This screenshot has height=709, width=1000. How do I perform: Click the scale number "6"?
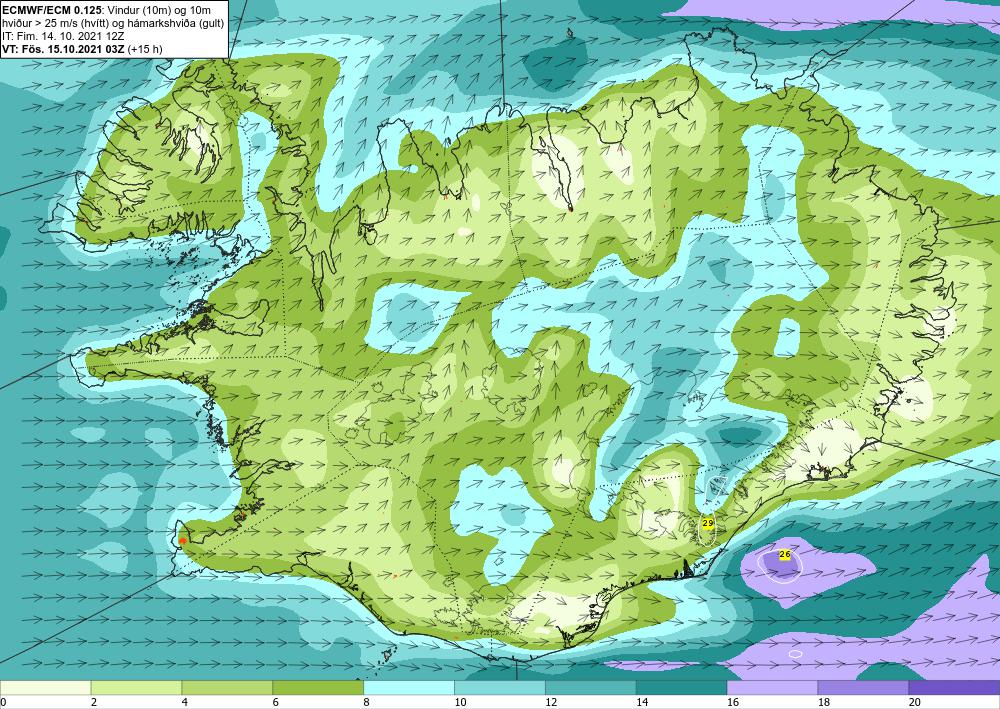click(276, 702)
